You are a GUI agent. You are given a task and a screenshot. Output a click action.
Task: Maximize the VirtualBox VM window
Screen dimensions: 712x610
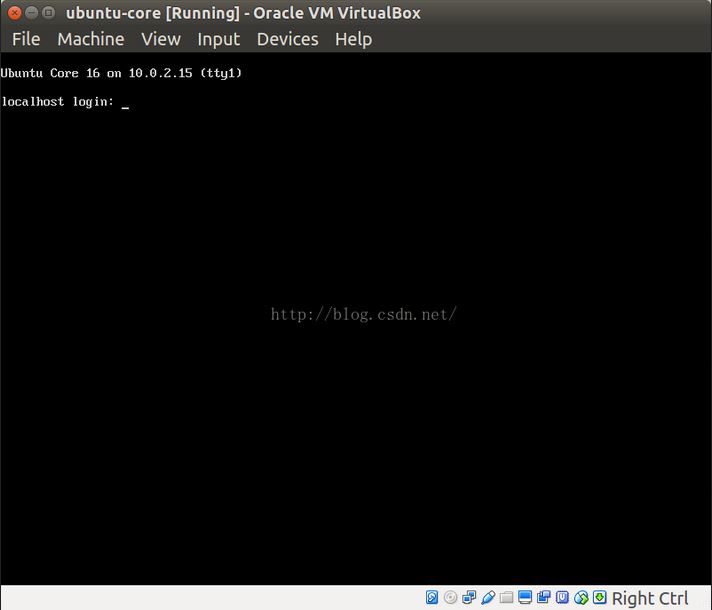pos(48,13)
